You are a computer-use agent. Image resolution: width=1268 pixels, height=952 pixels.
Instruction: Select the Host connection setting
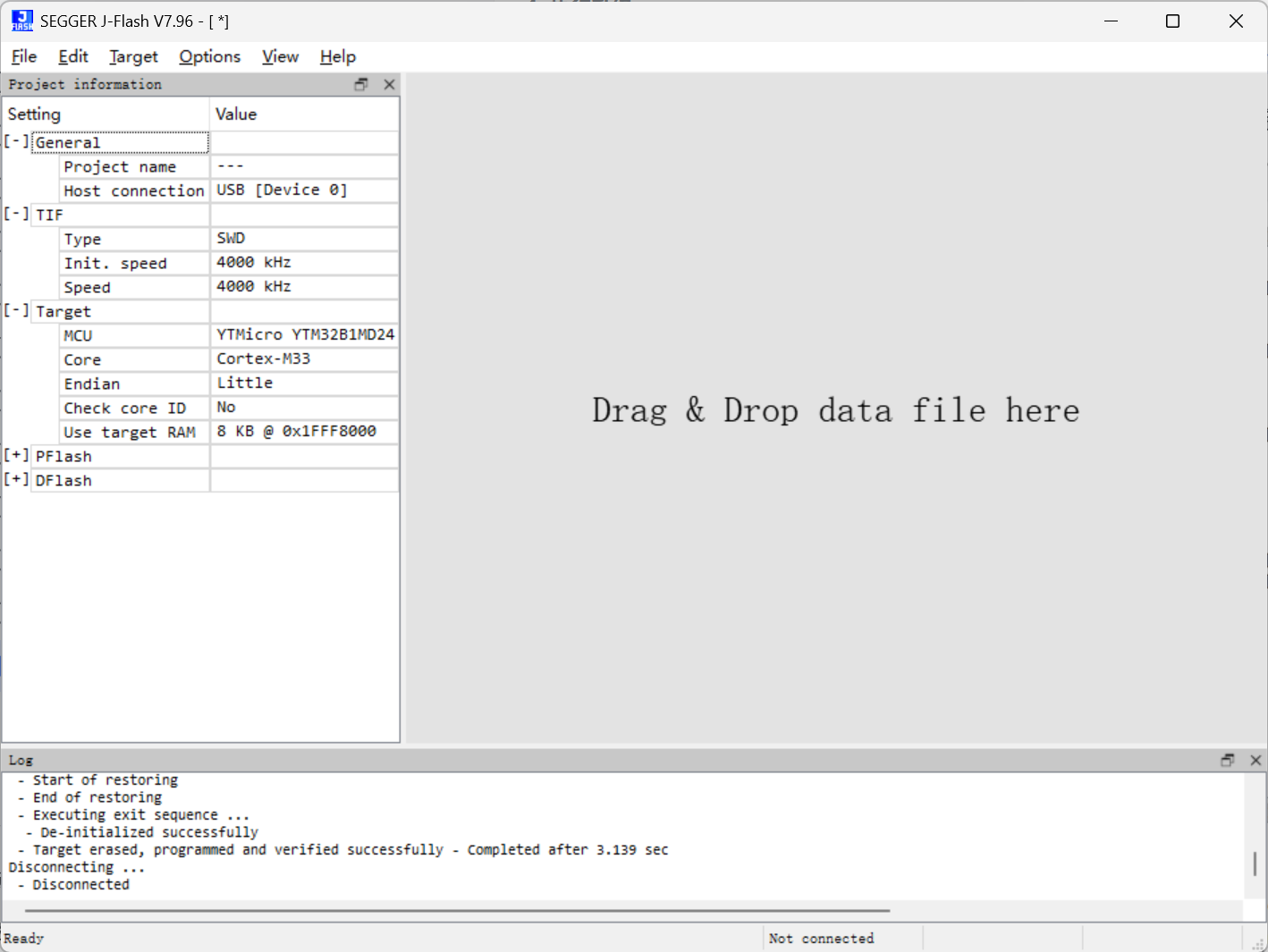tap(134, 190)
